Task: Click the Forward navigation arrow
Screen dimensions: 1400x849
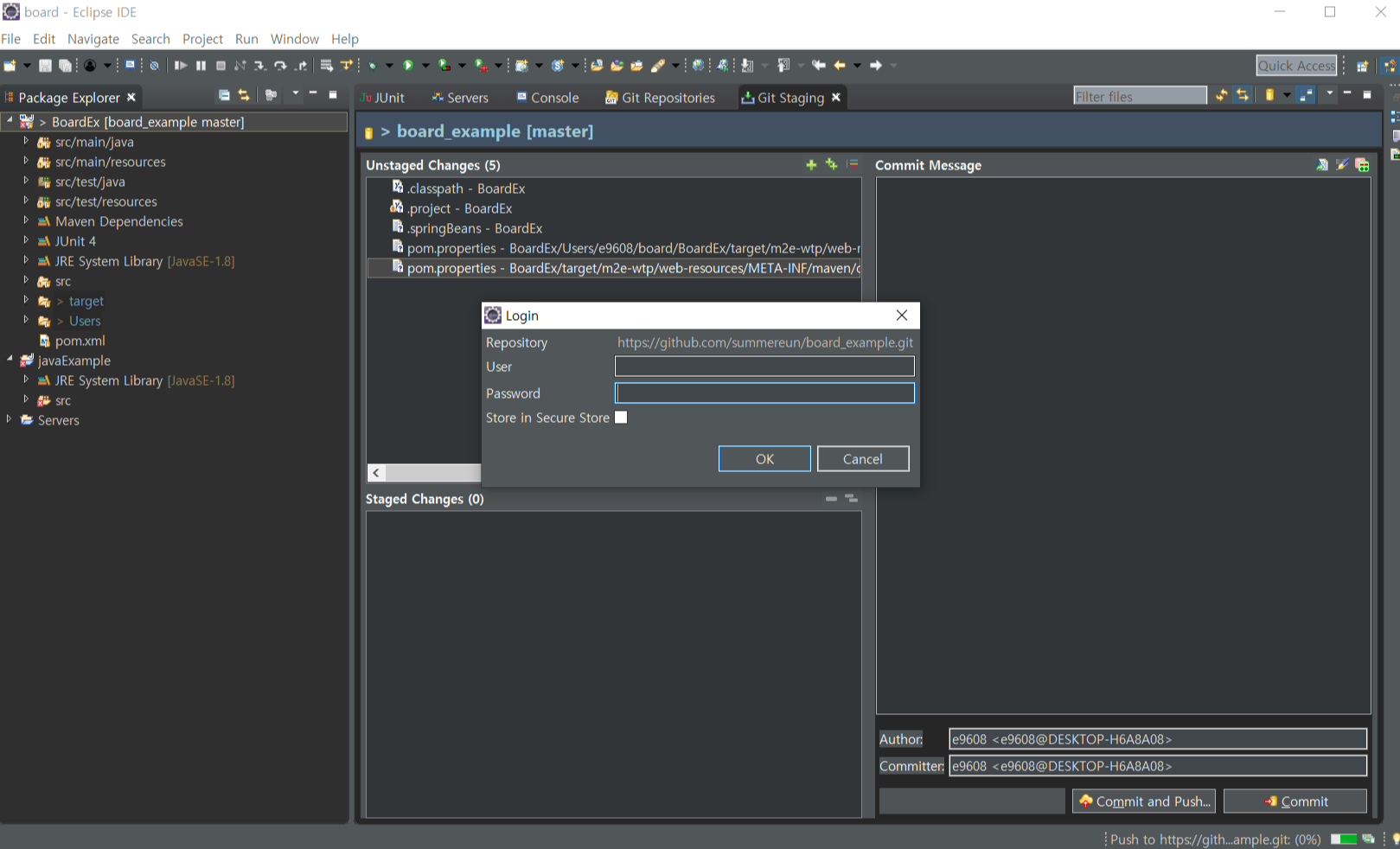Action: point(875,66)
